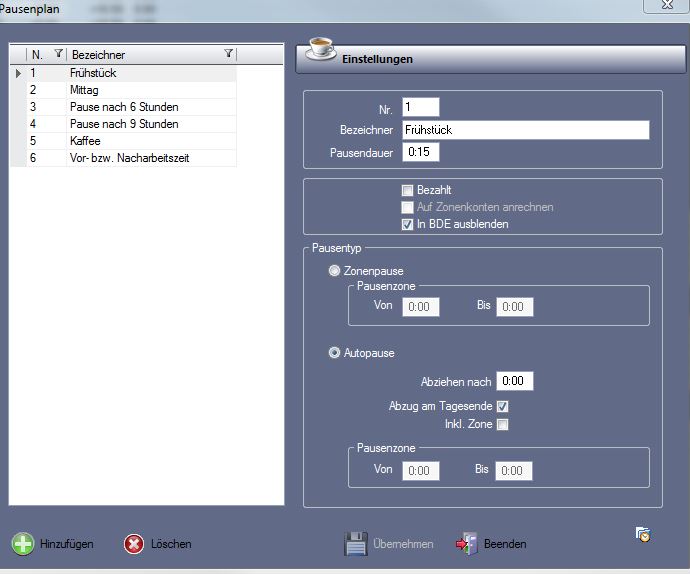Click the red Löschen delete icon
Screen dimensions: 690x574
tap(134, 543)
